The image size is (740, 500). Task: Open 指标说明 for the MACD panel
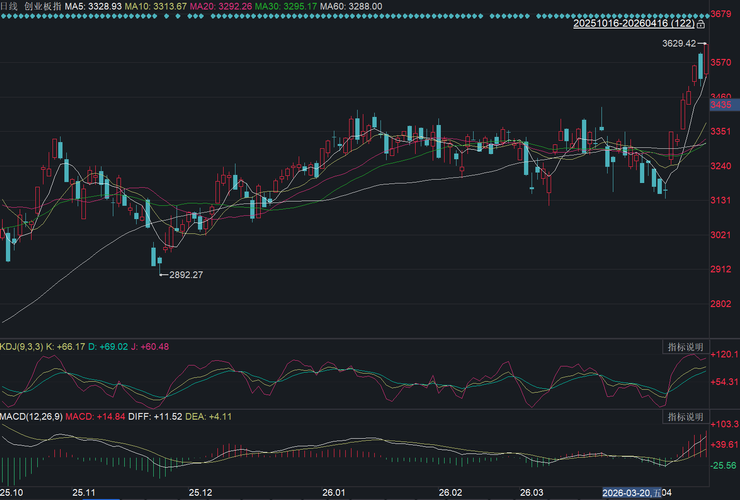(685, 416)
